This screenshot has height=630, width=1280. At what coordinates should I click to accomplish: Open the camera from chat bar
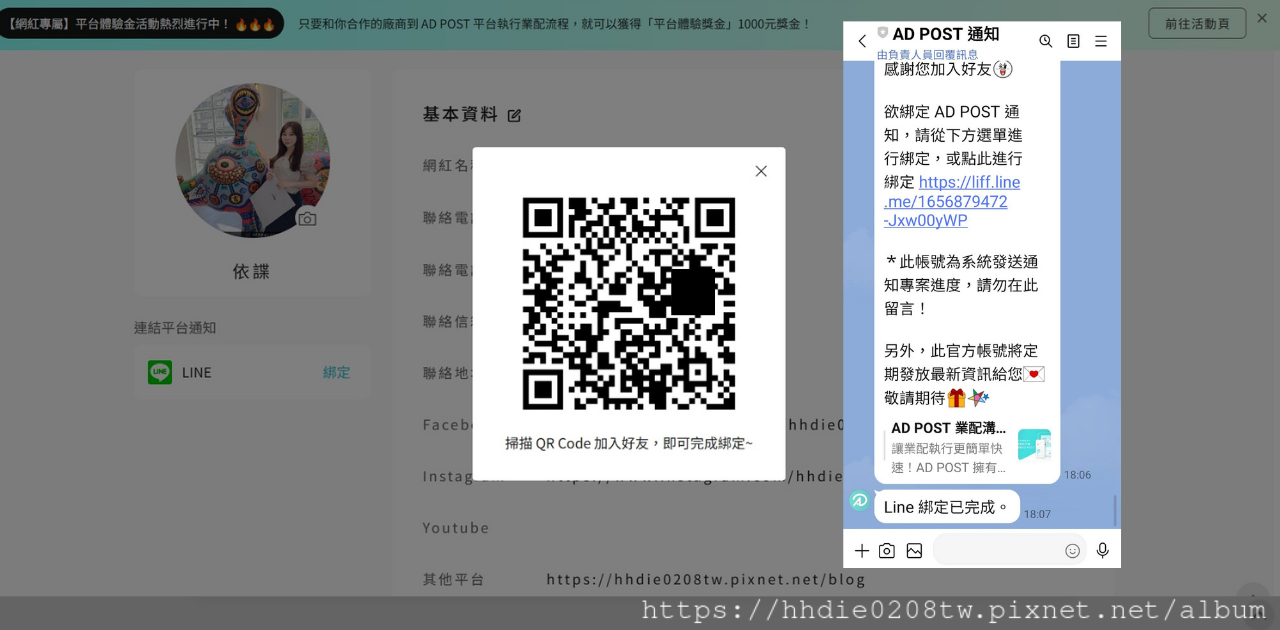(x=887, y=550)
